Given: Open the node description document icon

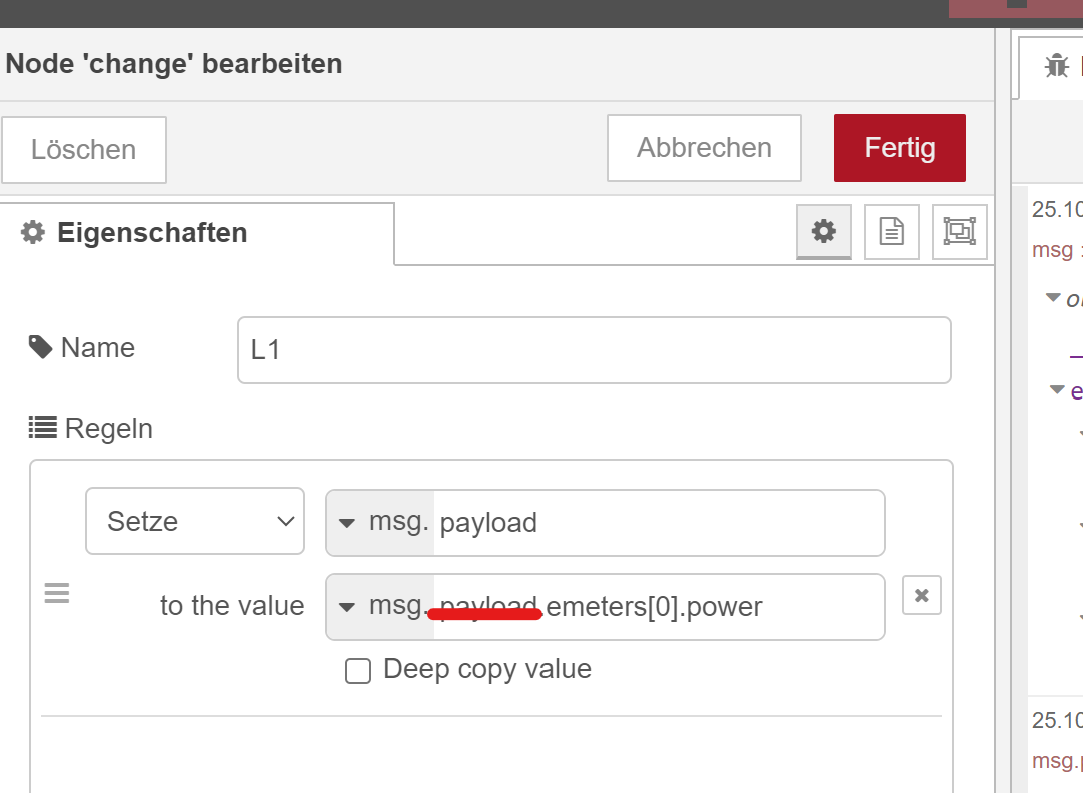Looking at the screenshot, I should [x=891, y=231].
